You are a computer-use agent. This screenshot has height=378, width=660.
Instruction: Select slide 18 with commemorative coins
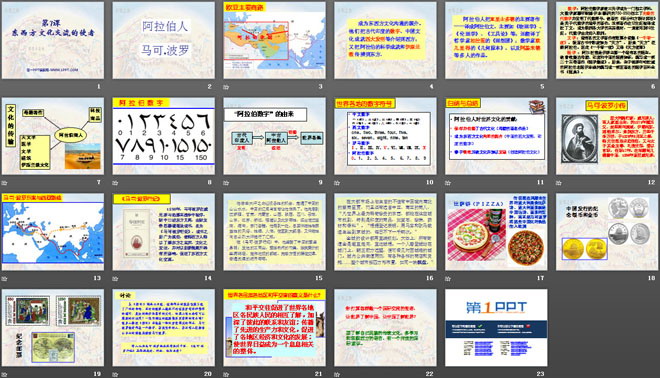(x=607, y=232)
